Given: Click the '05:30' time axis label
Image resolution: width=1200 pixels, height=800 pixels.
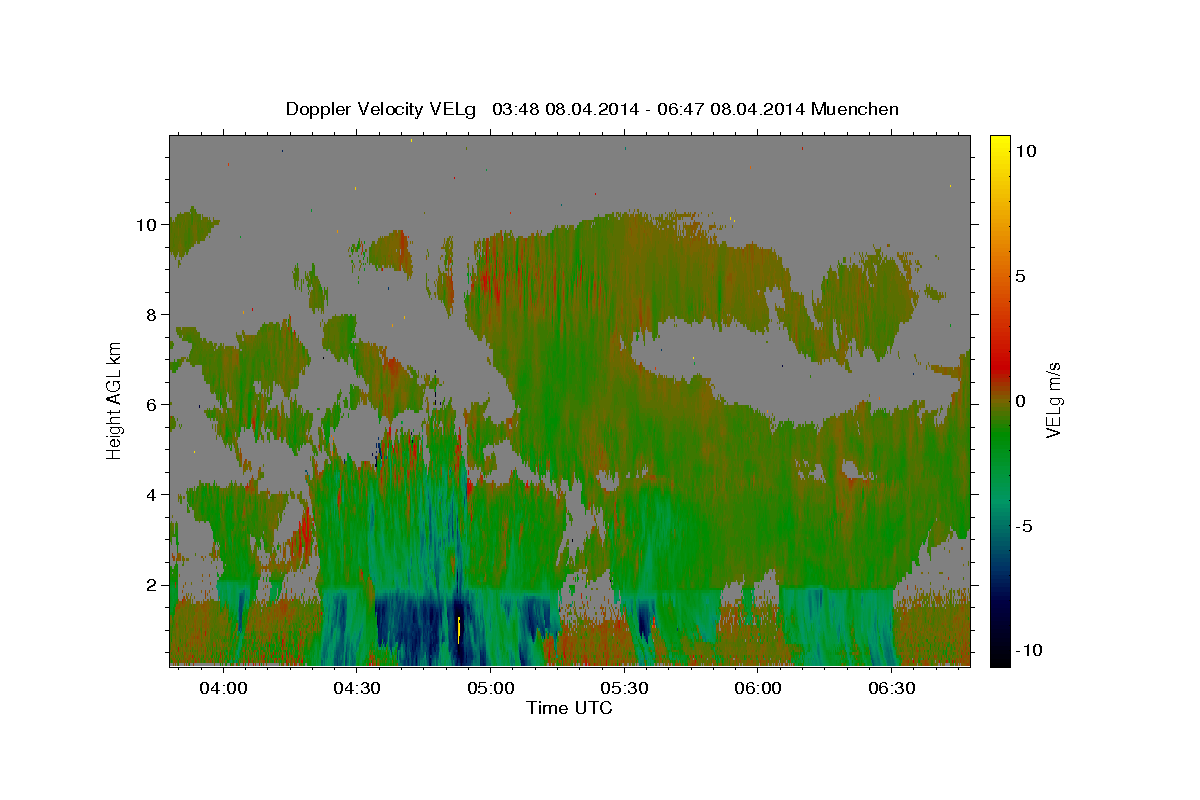Looking at the screenshot, I should coord(625,689).
